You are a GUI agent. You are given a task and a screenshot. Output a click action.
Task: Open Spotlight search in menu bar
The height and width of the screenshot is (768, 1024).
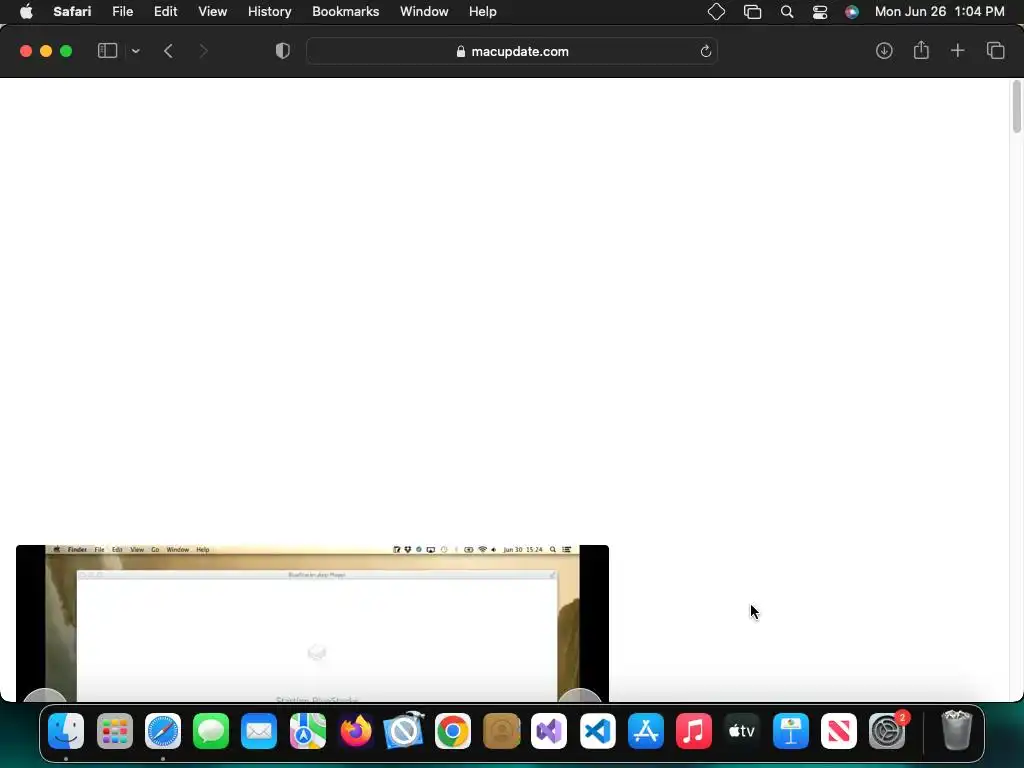[787, 12]
